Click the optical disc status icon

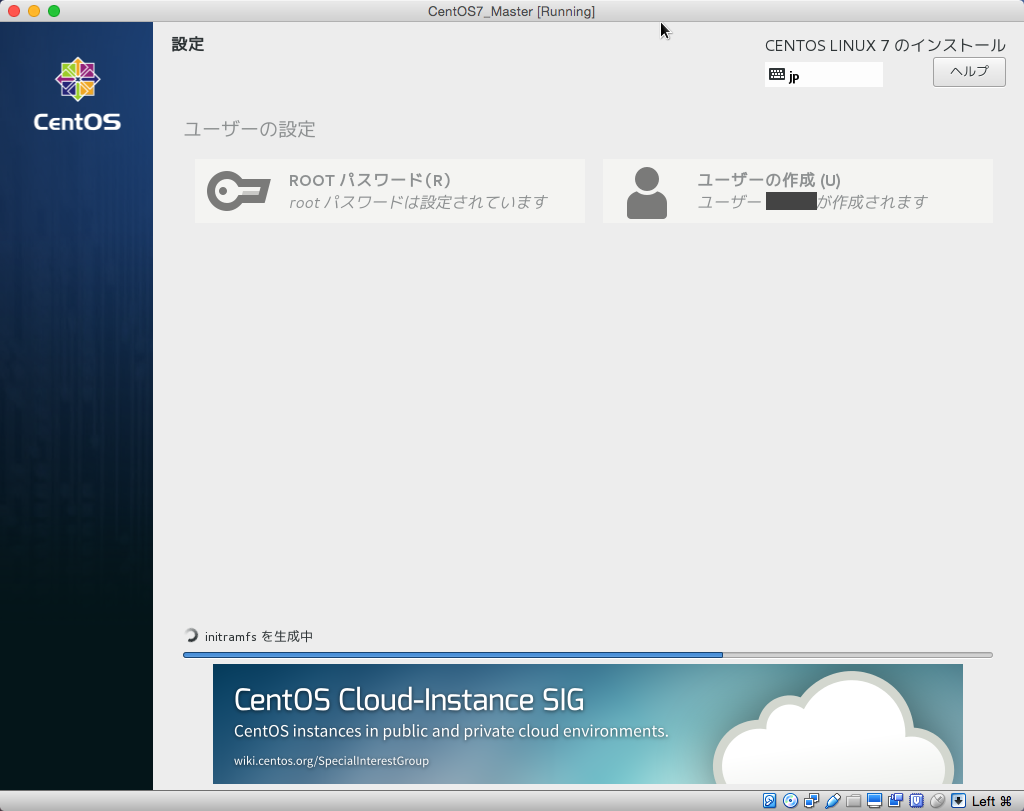pyautogui.click(x=790, y=801)
